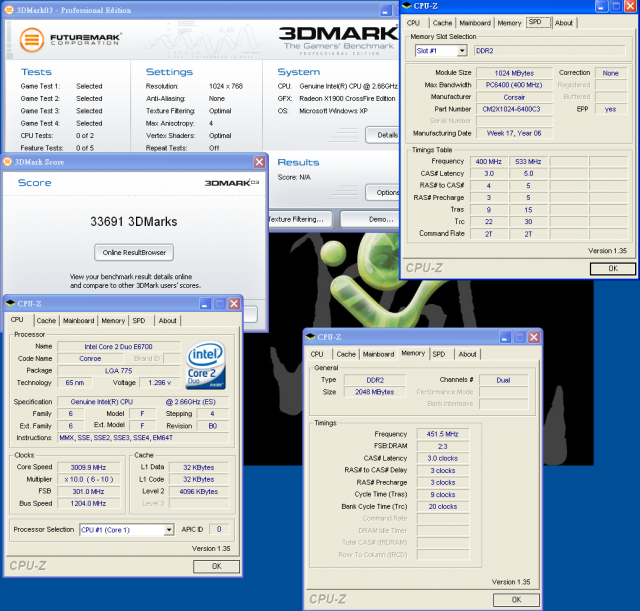Open About tab in SPD window

(564, 23)
